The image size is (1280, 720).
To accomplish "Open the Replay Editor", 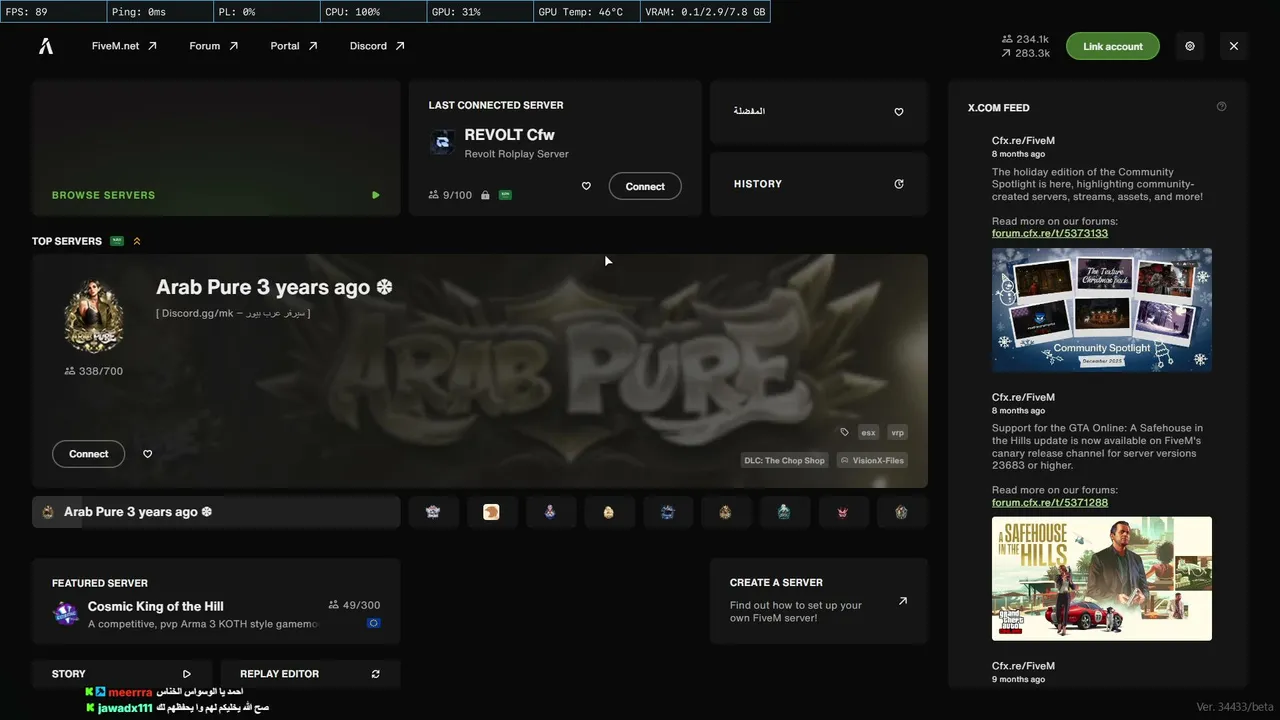I will point(310,674).
